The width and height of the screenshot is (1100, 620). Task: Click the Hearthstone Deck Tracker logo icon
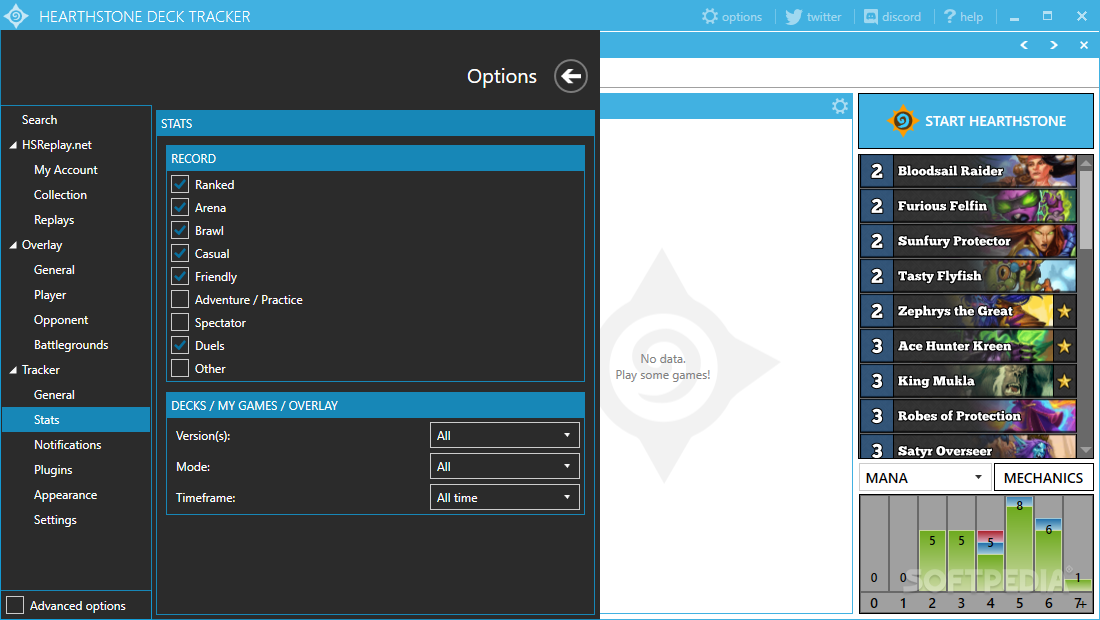pyautogui.click(x=16, y=15)
